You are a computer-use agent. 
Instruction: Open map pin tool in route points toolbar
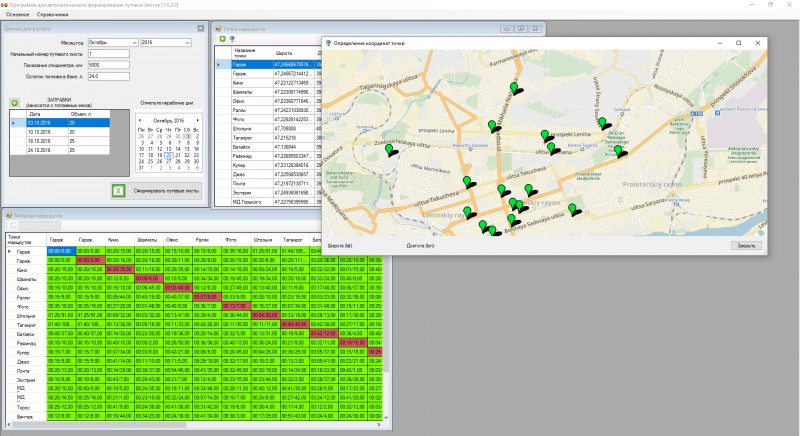tap(232, 39)
